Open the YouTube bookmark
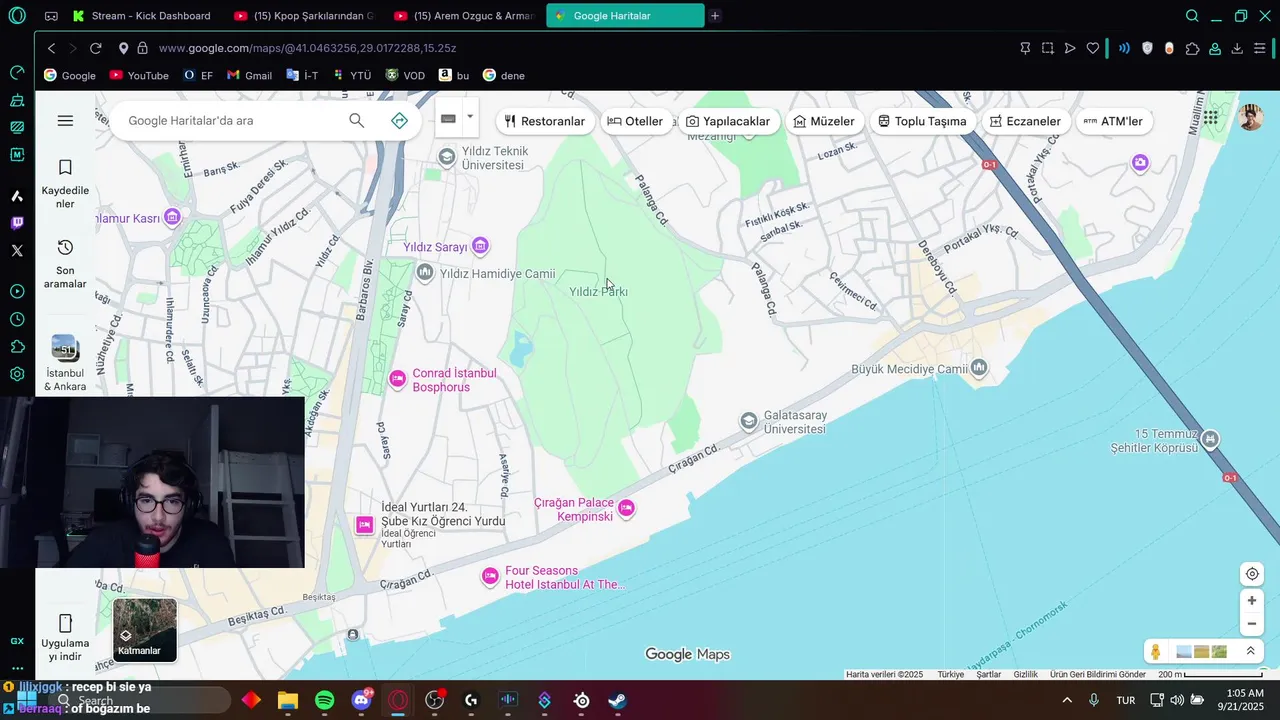This screenshot has height=720, width=1280. pyautogui.click(x=139, y=75)
